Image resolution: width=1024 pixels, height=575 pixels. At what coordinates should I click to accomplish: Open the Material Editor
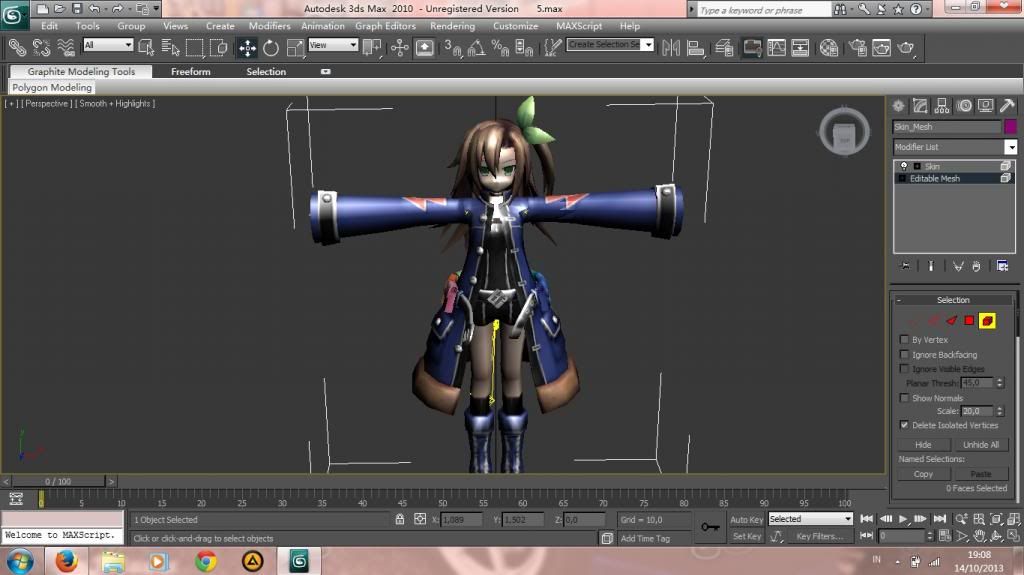829,48
